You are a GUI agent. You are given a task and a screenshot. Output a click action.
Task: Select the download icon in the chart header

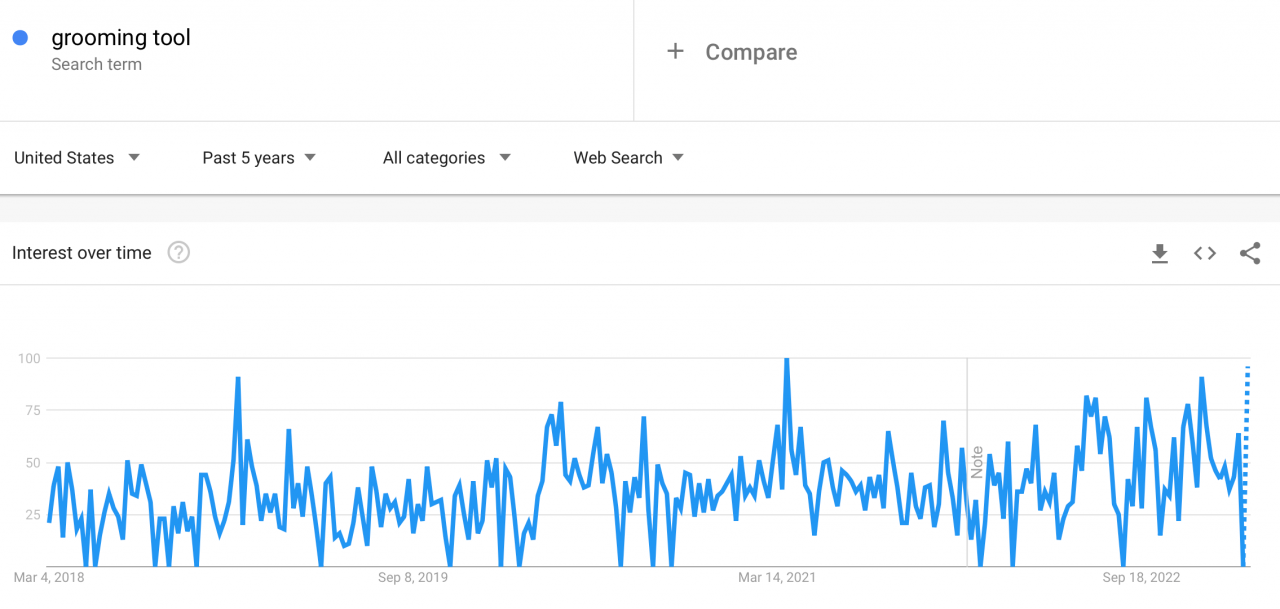pos(1159,253)
